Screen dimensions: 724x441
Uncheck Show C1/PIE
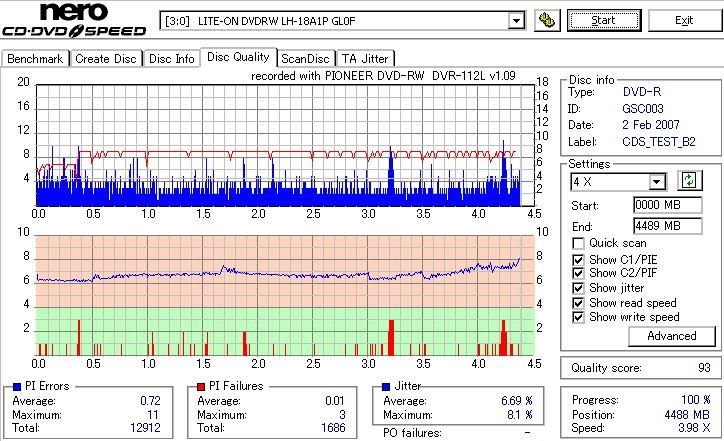[x=578, y=260]
